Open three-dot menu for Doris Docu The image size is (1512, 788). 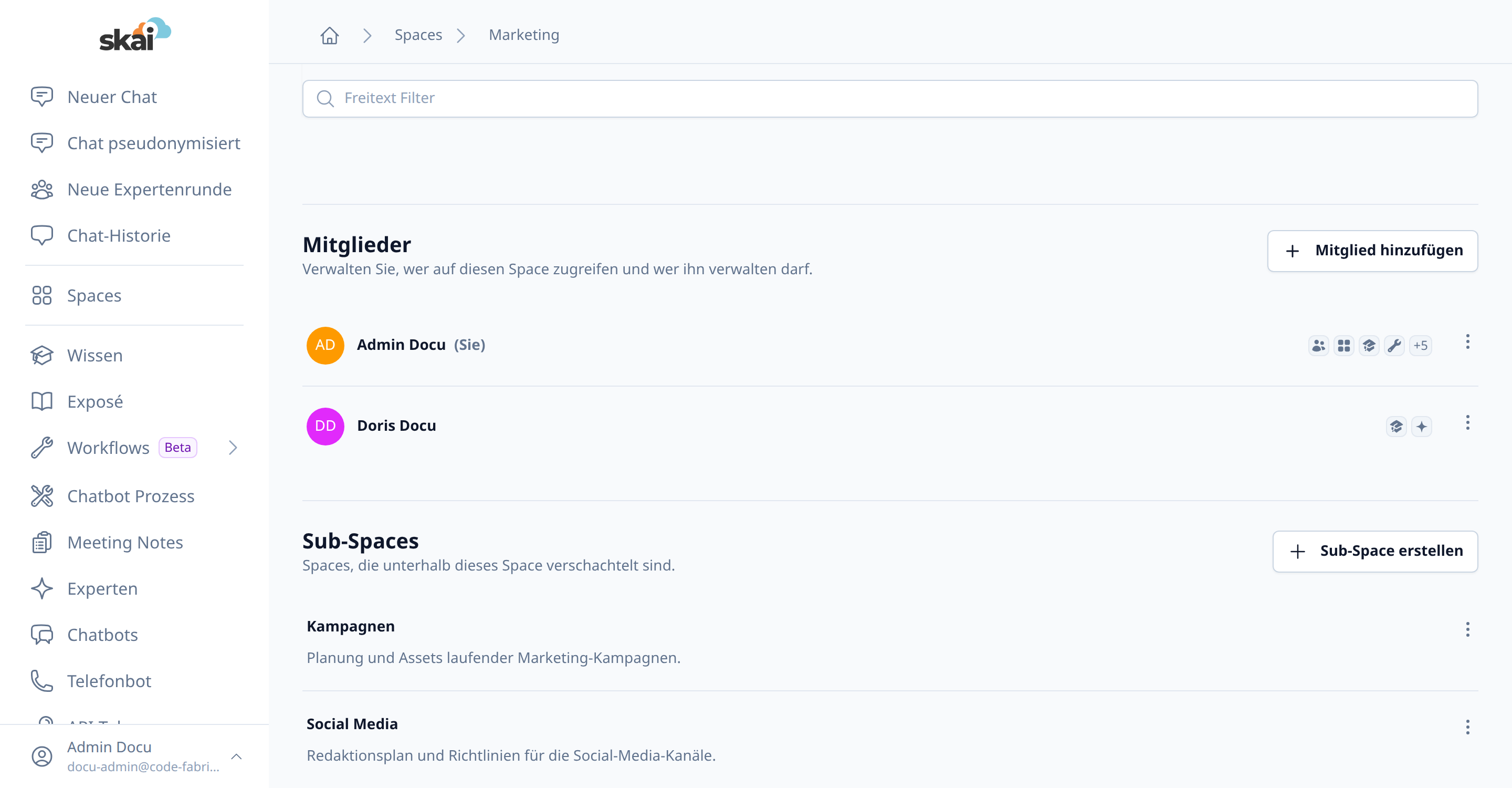coord(1467,423)
